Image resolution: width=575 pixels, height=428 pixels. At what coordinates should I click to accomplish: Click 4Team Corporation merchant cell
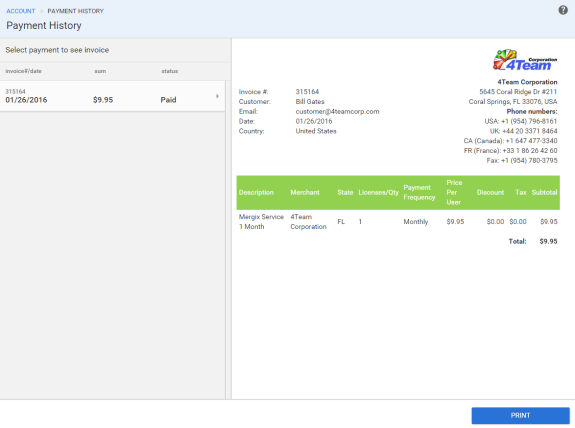tap(308, 222)
